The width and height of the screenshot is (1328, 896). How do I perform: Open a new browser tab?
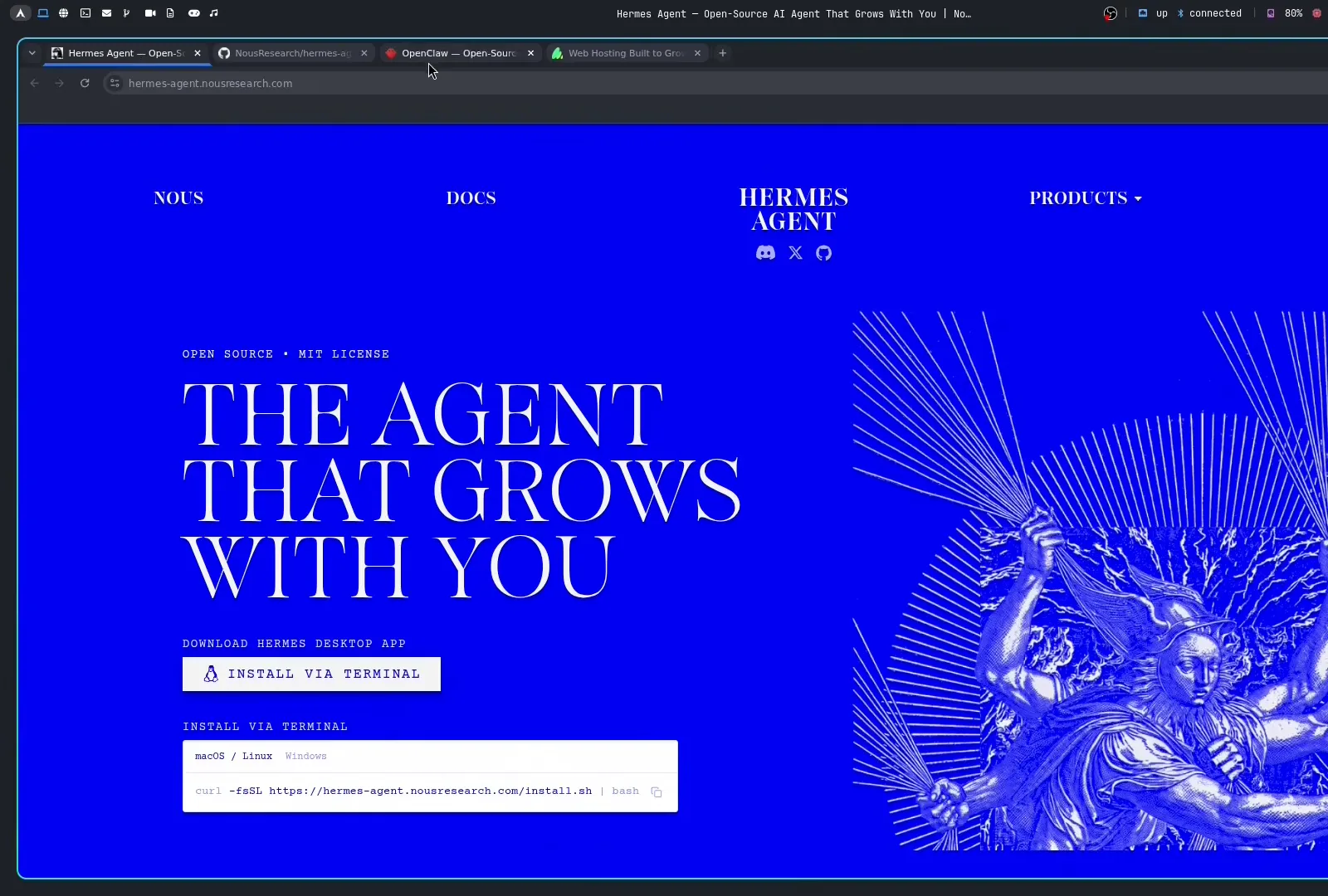[x=723, y=53]
